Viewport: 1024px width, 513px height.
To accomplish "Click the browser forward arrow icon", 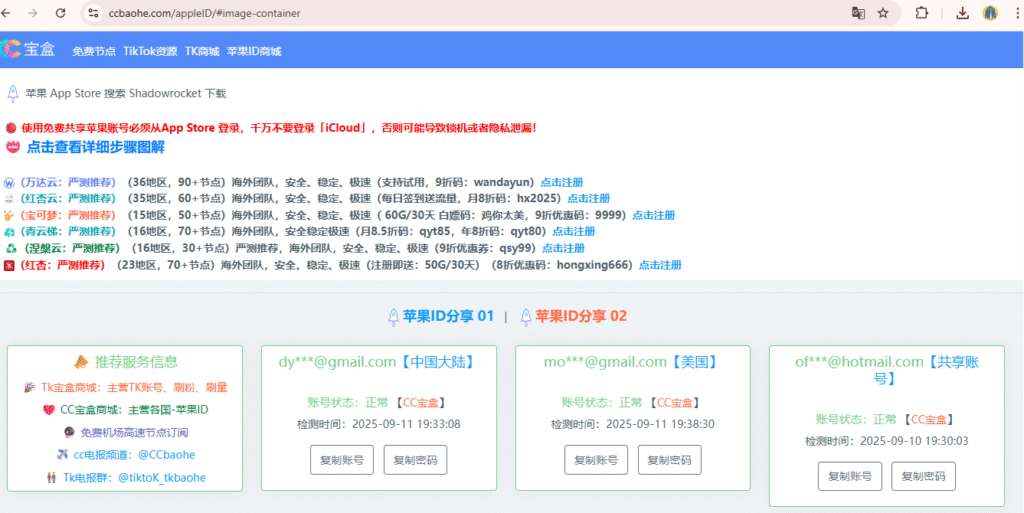I will click(x=35, y=14).
